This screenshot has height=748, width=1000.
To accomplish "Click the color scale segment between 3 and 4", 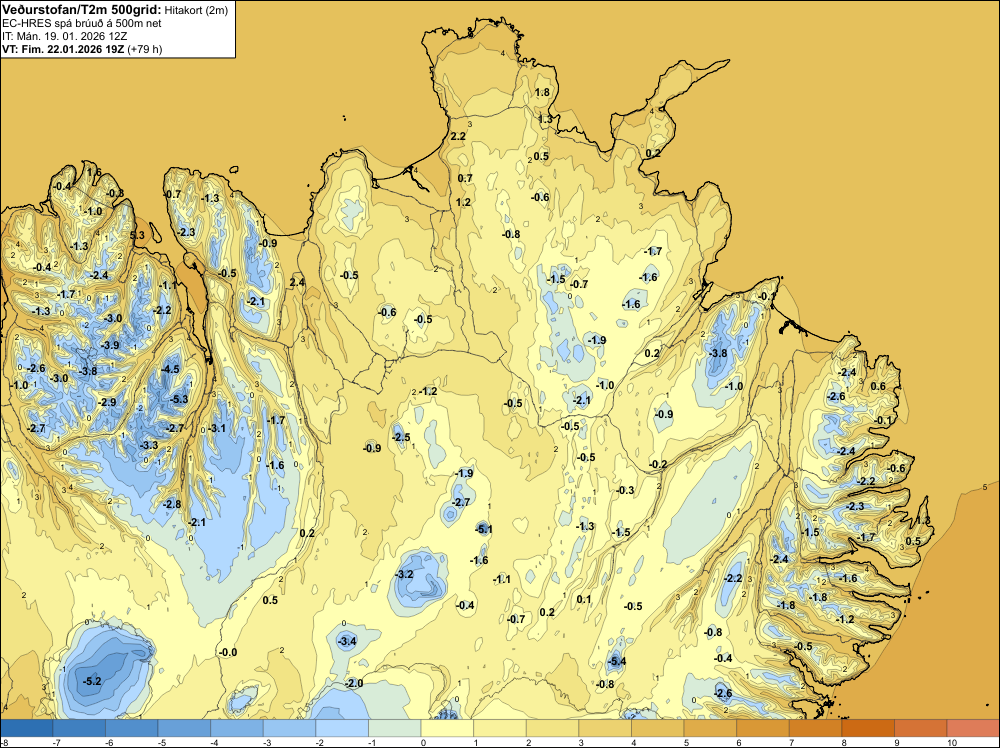I will (605, 728).
